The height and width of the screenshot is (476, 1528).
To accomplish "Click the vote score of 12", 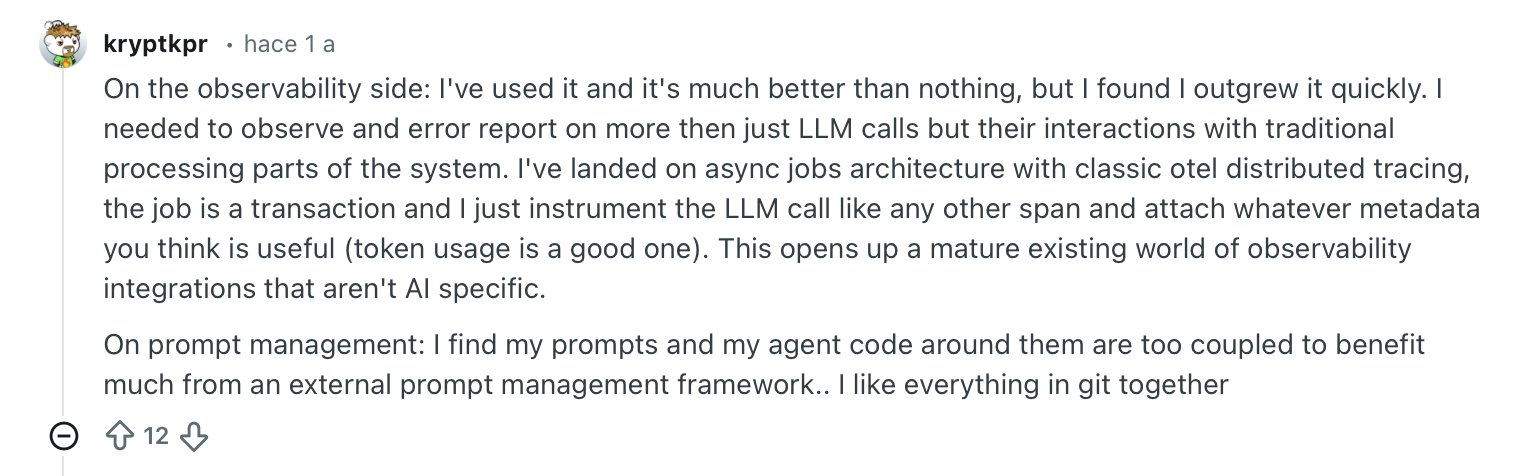I will pyautogui.click(x=156, y=437).
